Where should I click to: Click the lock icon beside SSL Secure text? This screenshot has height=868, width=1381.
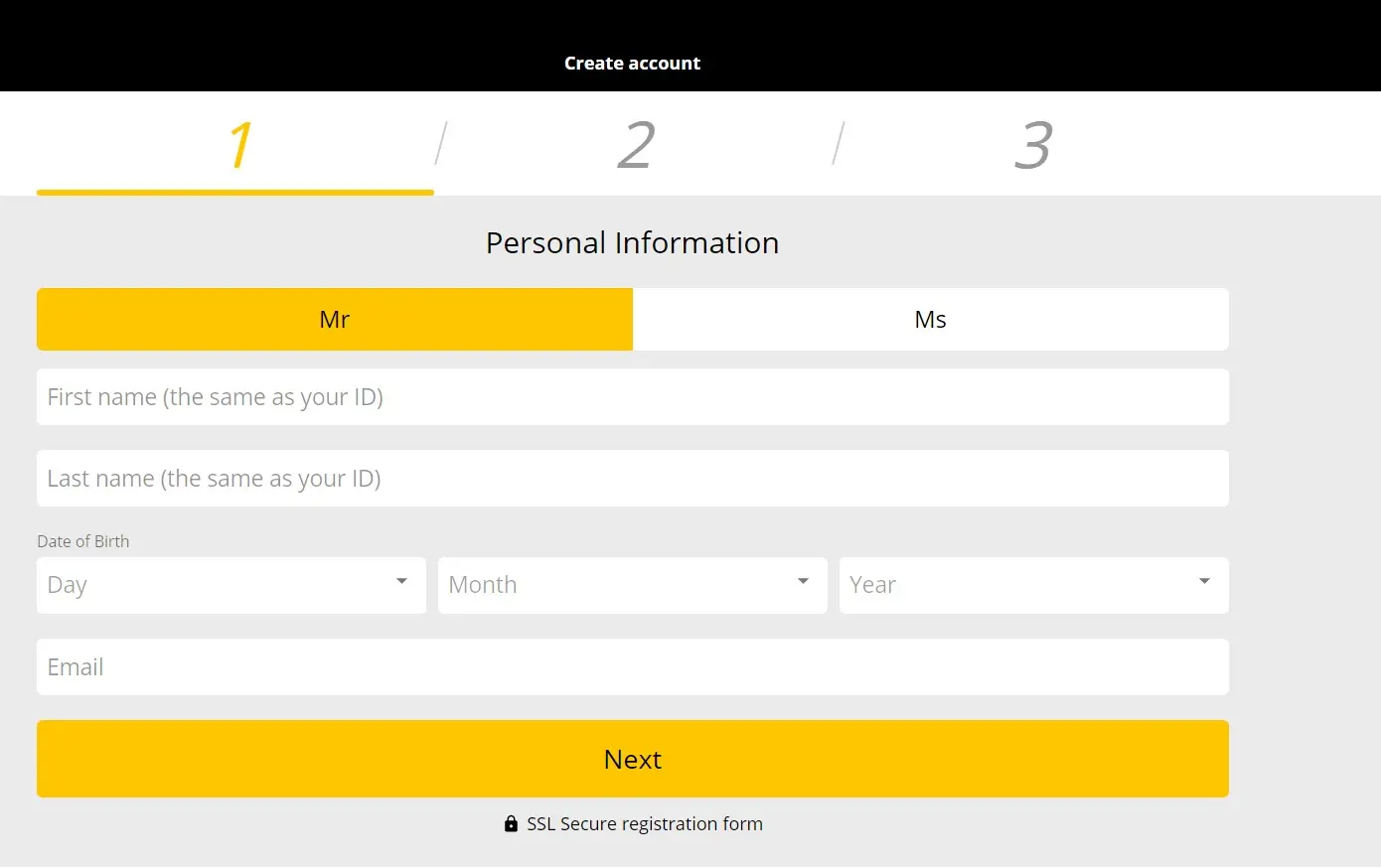[511, 824]
